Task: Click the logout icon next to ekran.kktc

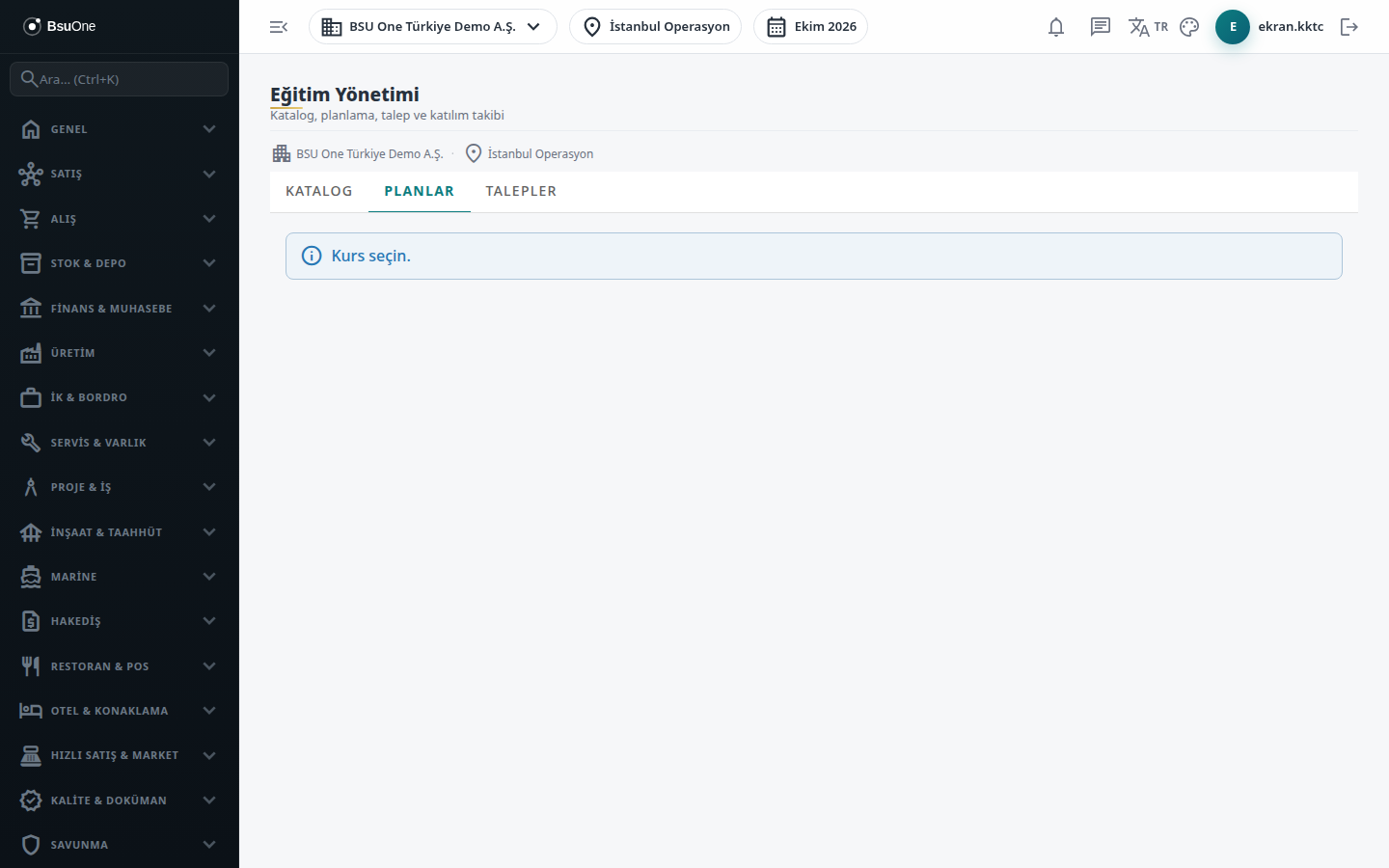Action: tap(1349, 27)
